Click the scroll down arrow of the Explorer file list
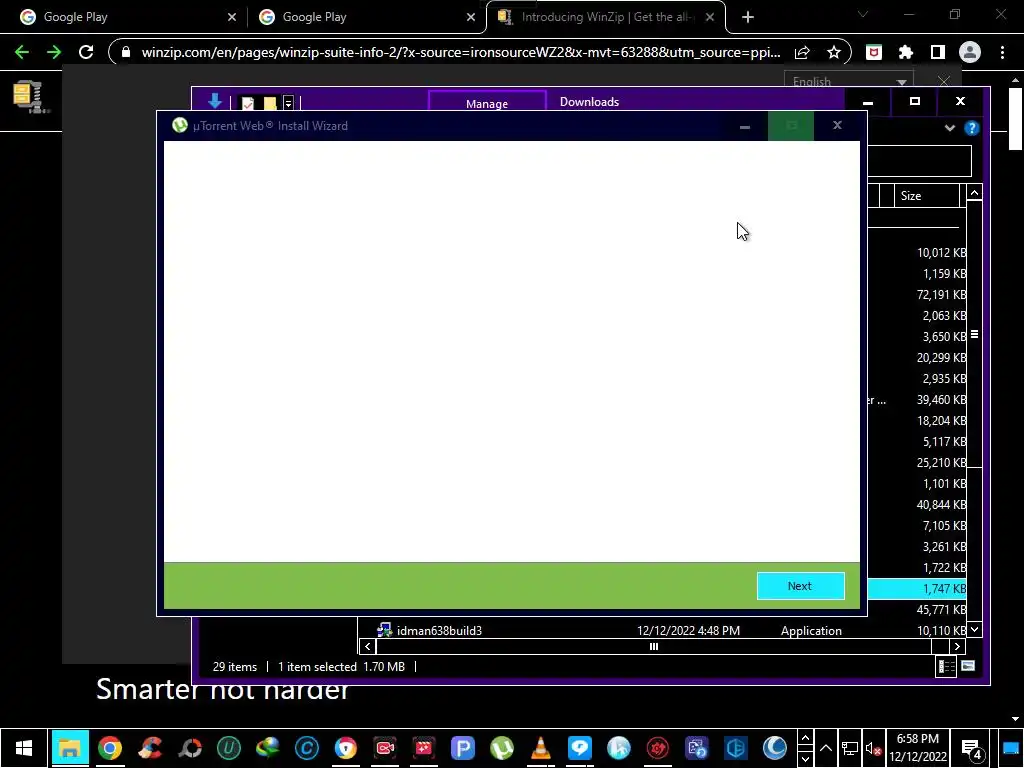 tap(974, 630)
